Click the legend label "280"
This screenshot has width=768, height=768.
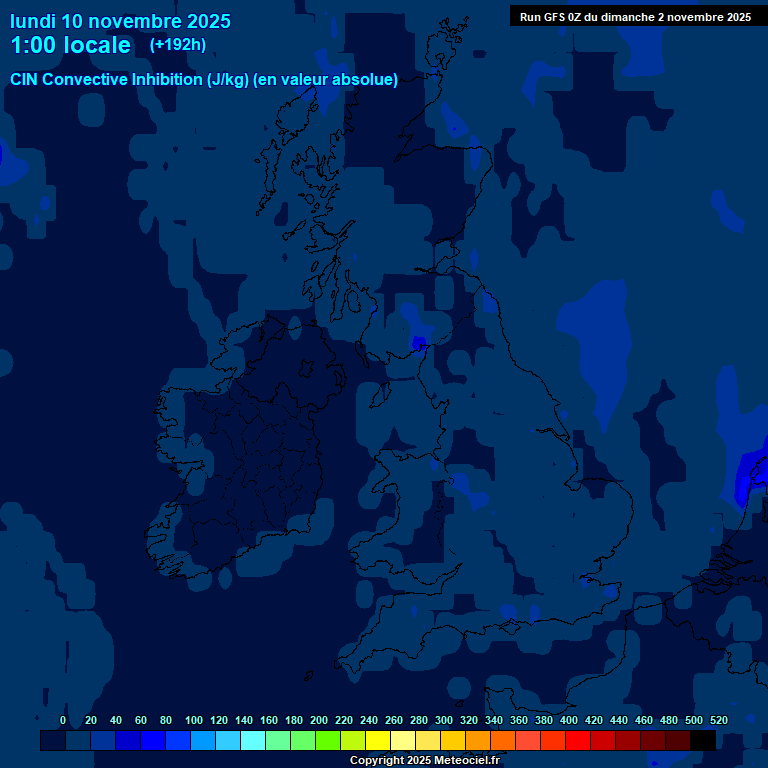click(x=419, y=720)
